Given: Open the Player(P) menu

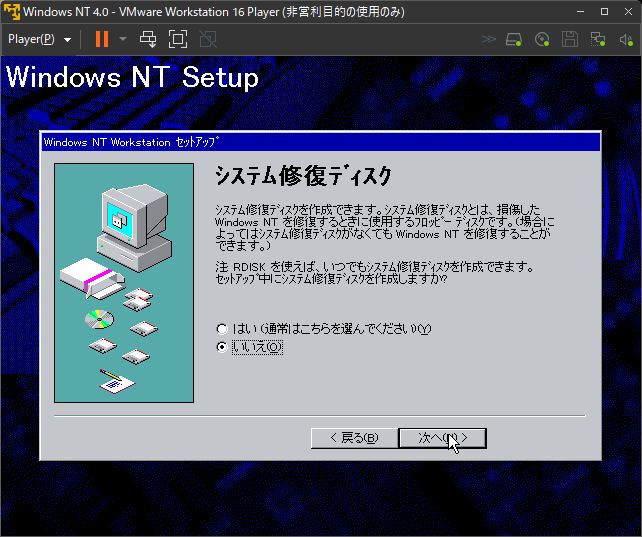Looking at the screenshot, I should point(39,39).
